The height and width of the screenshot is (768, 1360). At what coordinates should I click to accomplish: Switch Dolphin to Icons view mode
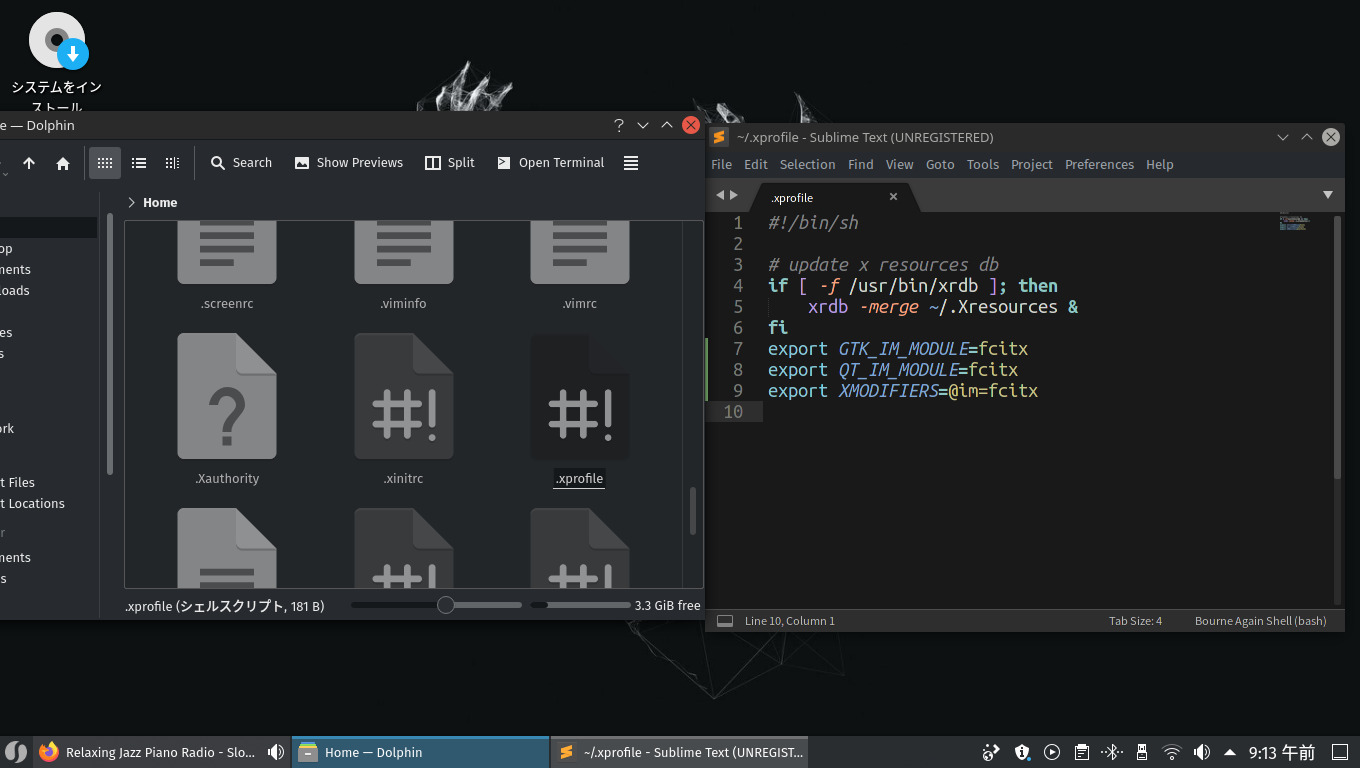point(105,163)
